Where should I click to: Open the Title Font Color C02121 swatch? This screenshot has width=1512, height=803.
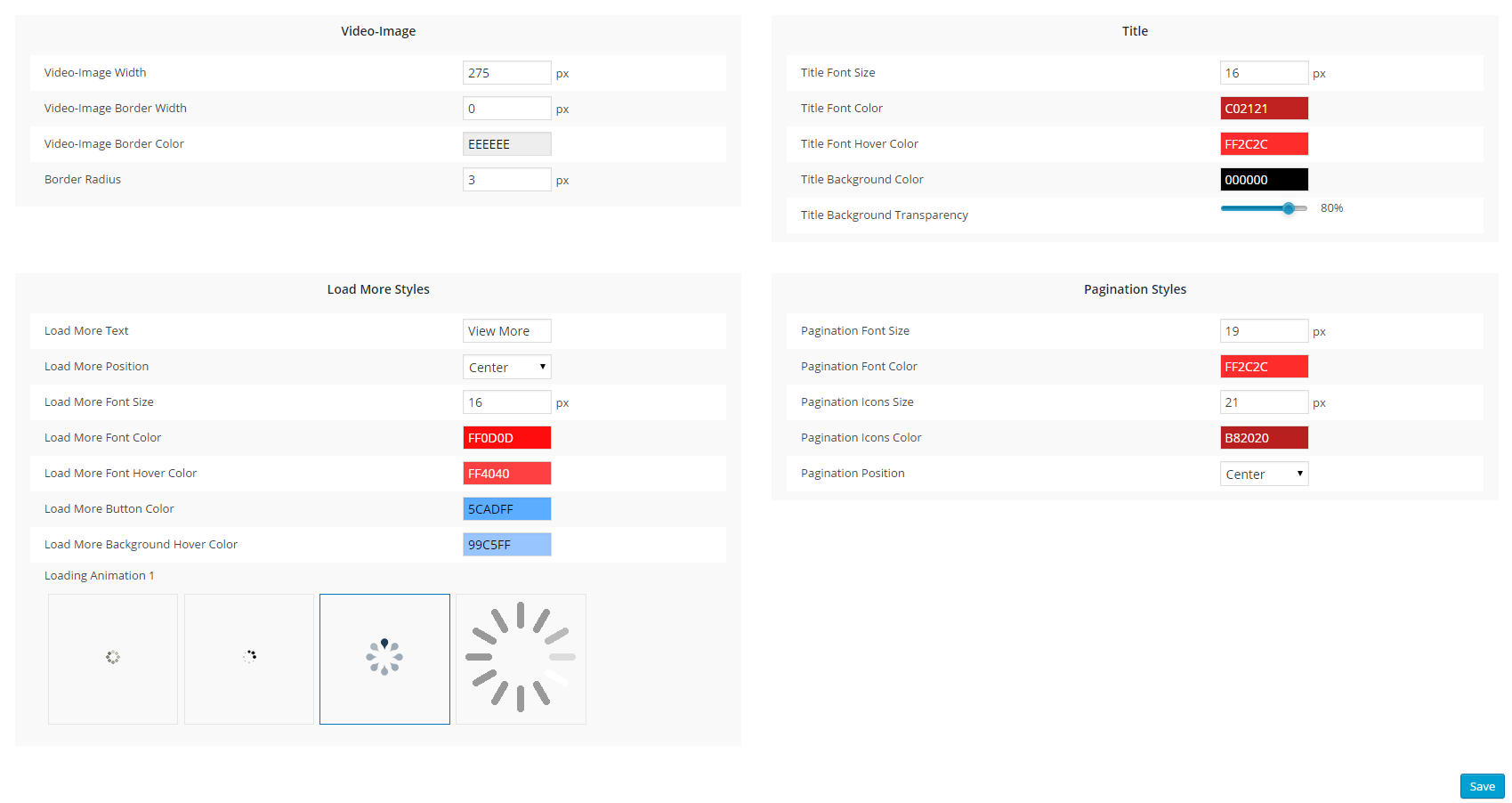(1264, 109)
